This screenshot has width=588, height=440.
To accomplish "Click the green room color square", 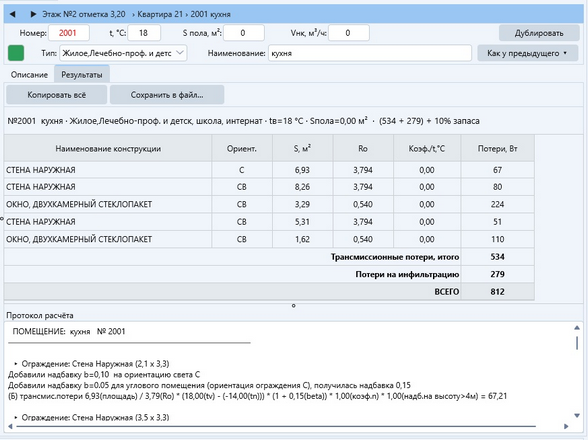I will (x=16, y=53).
